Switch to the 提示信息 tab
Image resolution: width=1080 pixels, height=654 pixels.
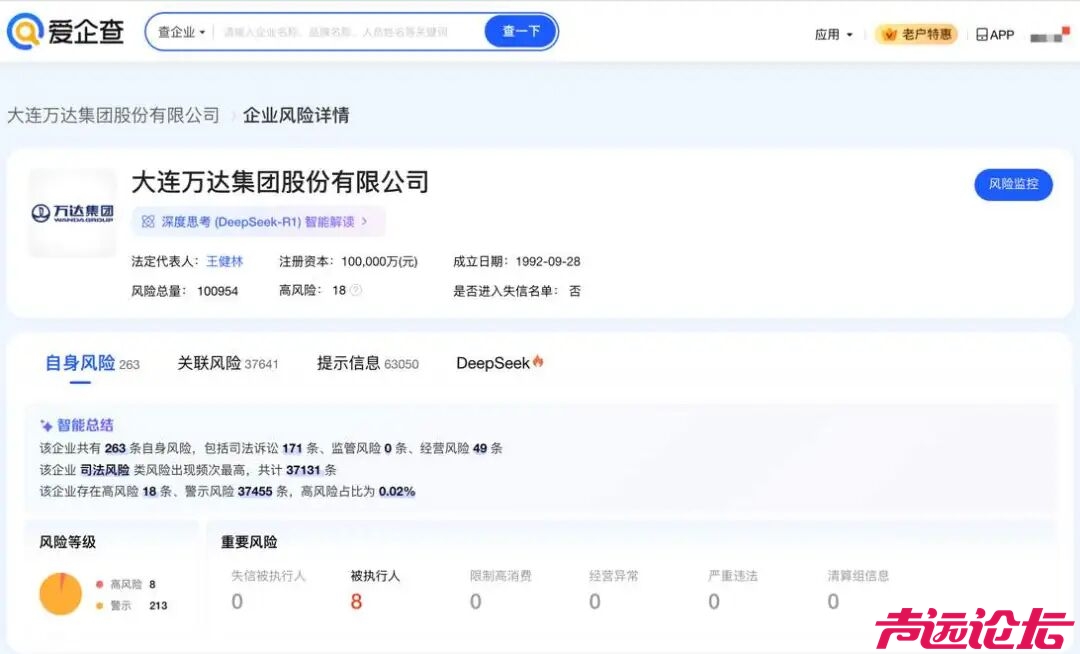(367, 363)
